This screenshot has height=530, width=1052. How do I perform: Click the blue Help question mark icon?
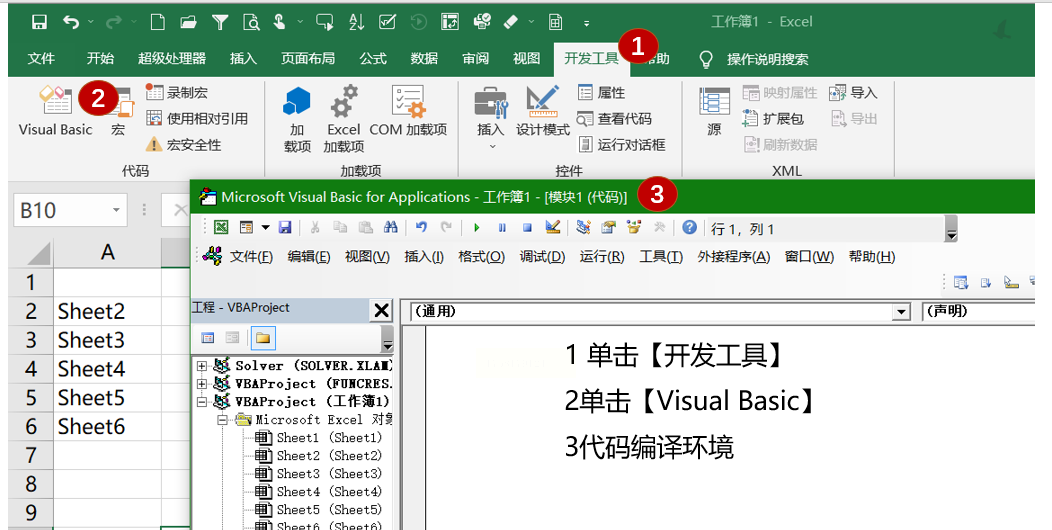coord(690,227)
